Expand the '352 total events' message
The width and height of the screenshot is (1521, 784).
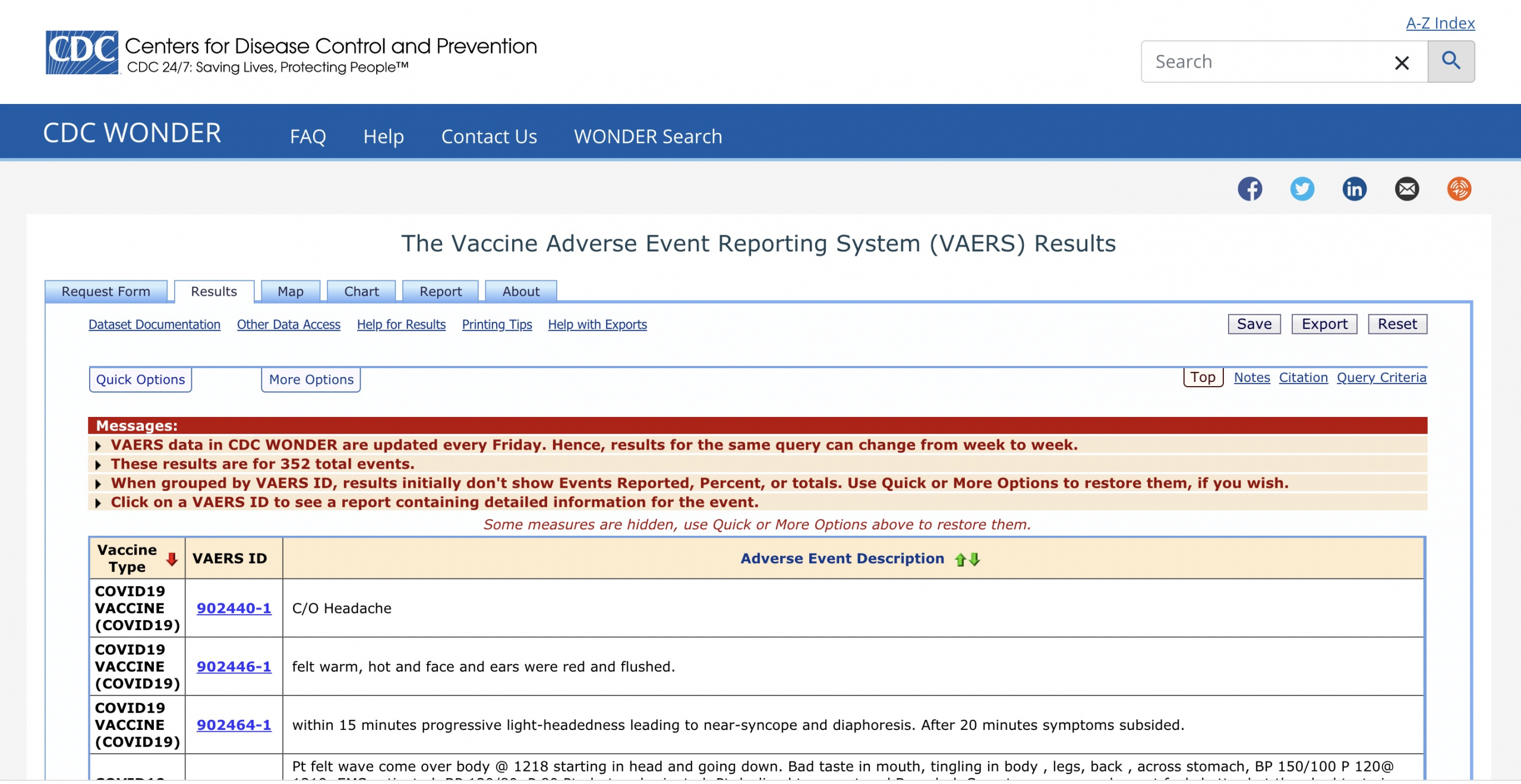tap(98, 464)
